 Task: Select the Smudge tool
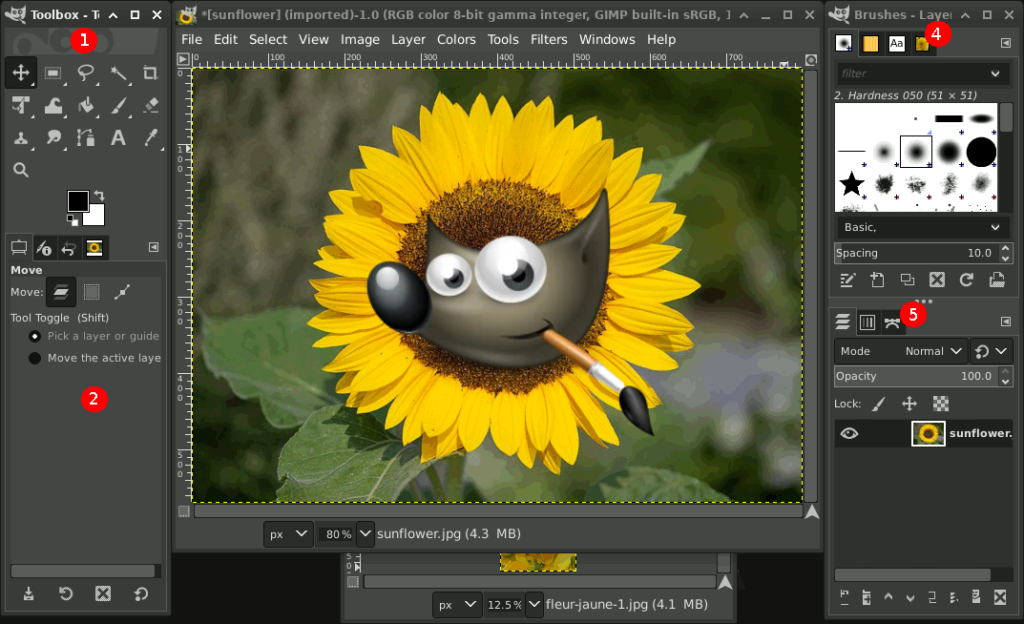[x=53, y=138]
